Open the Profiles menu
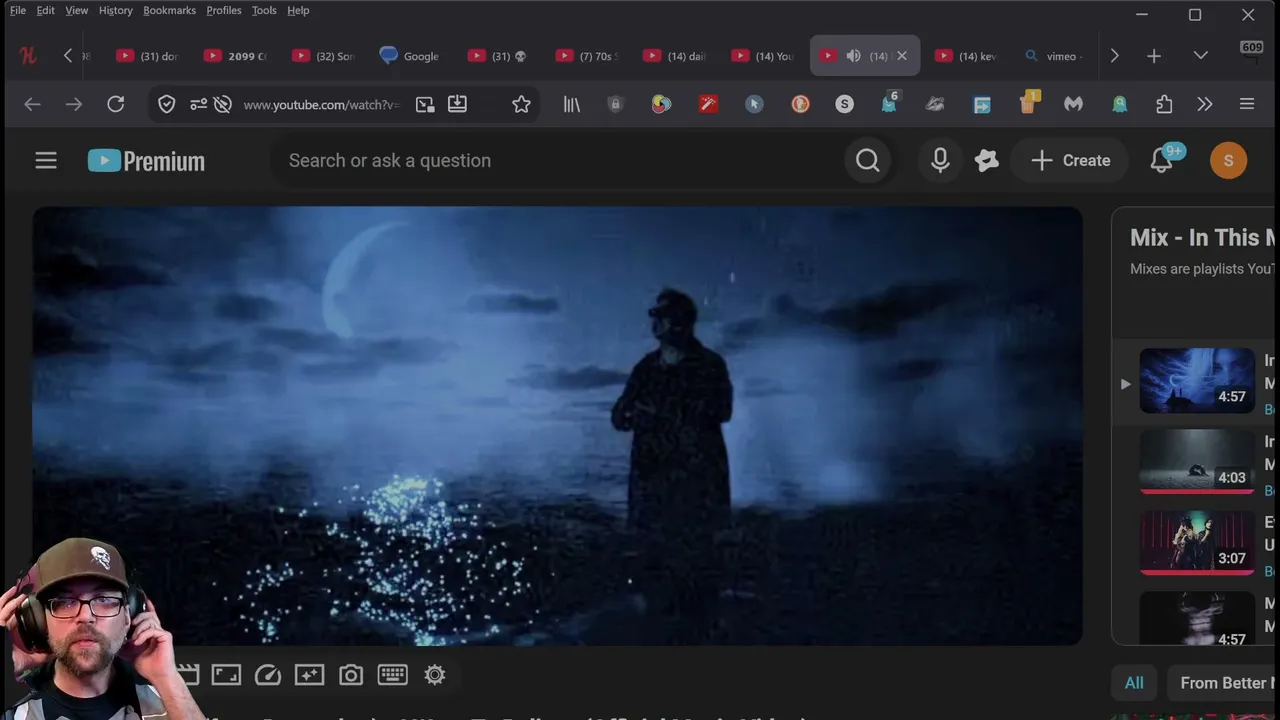 [224, 10]
